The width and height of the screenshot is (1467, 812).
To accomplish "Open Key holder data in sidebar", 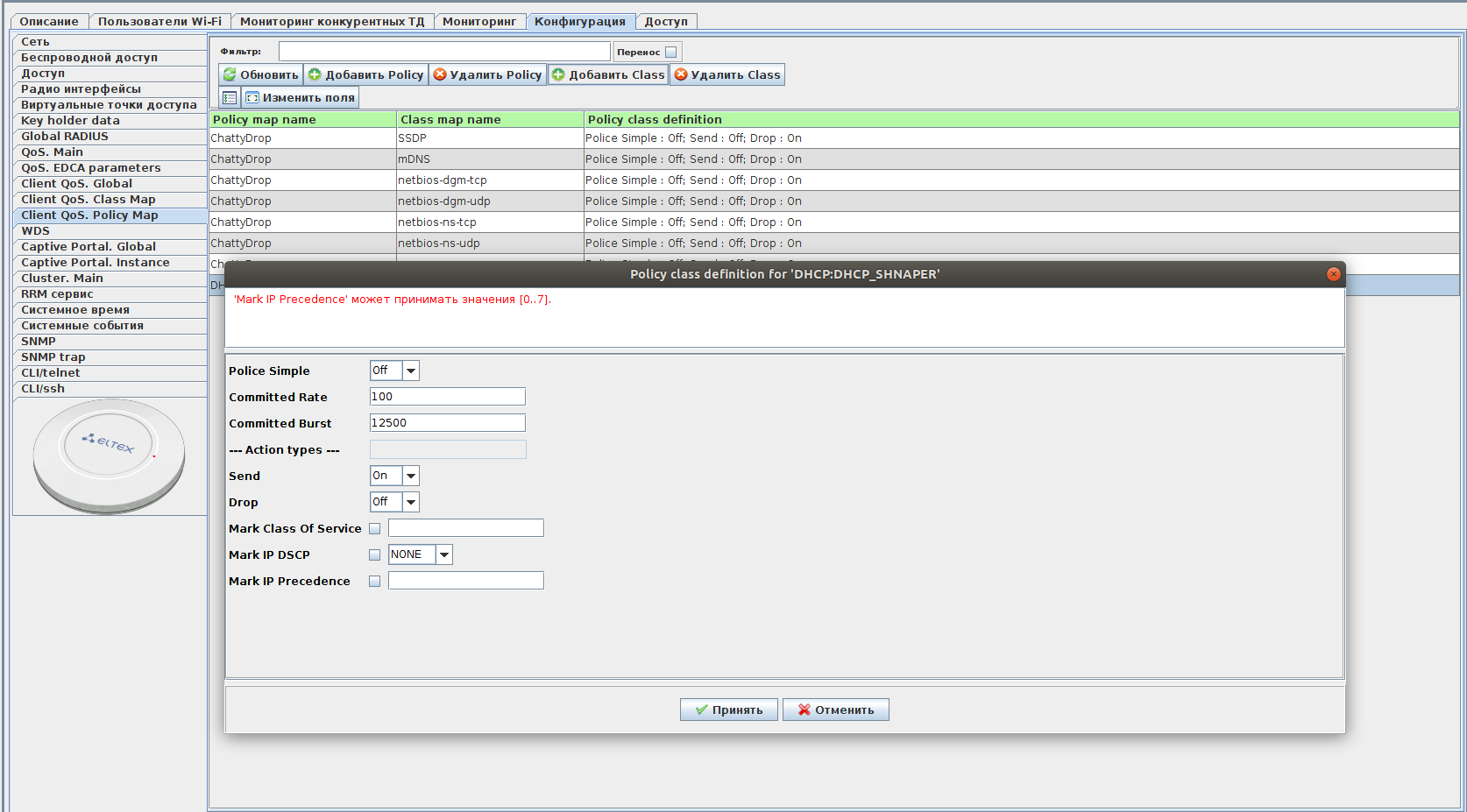I will tap(110, 121).
